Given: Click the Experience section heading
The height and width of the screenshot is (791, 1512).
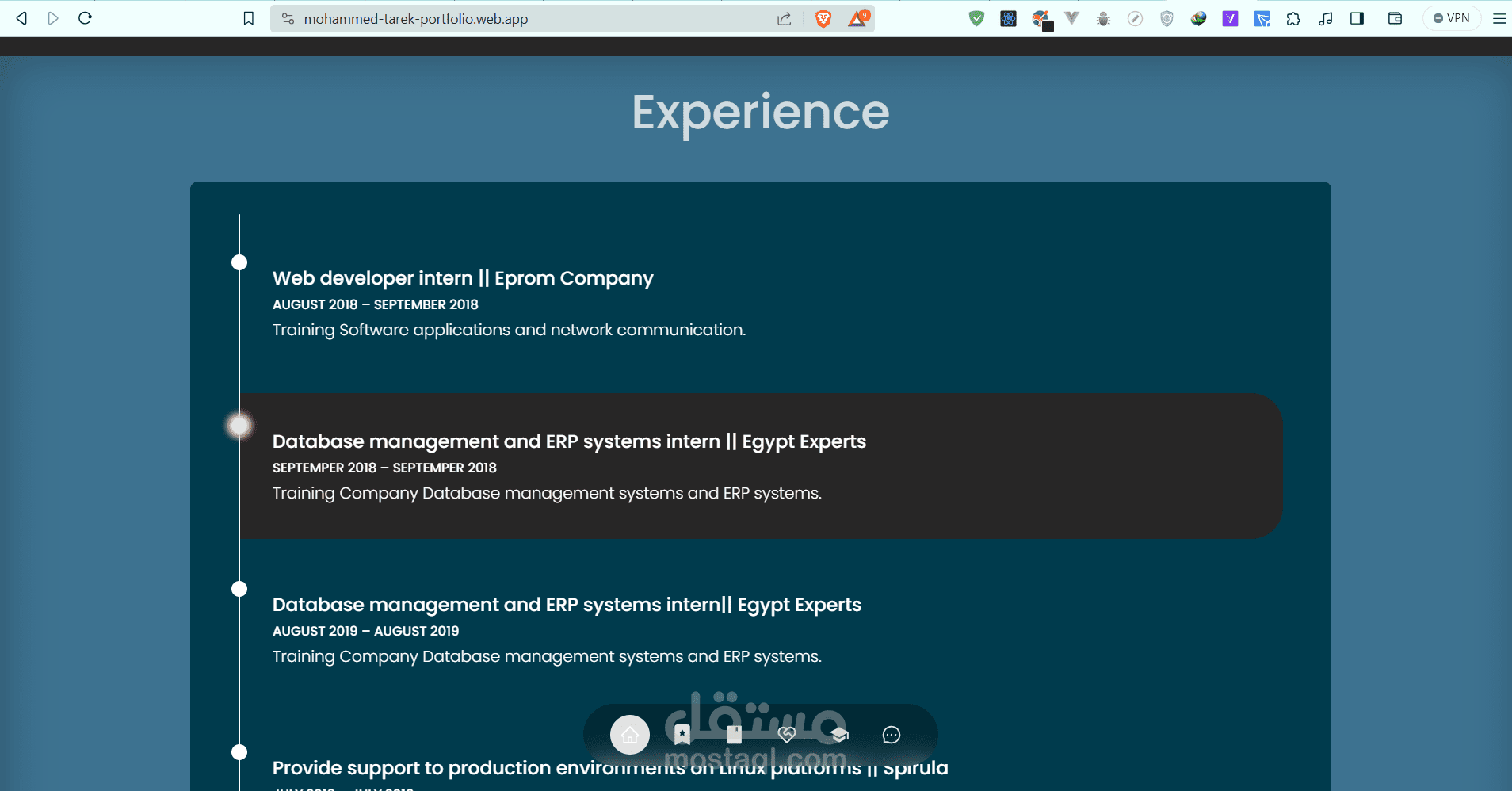Looking at the screenshot, I should click(x=761, y=113).
